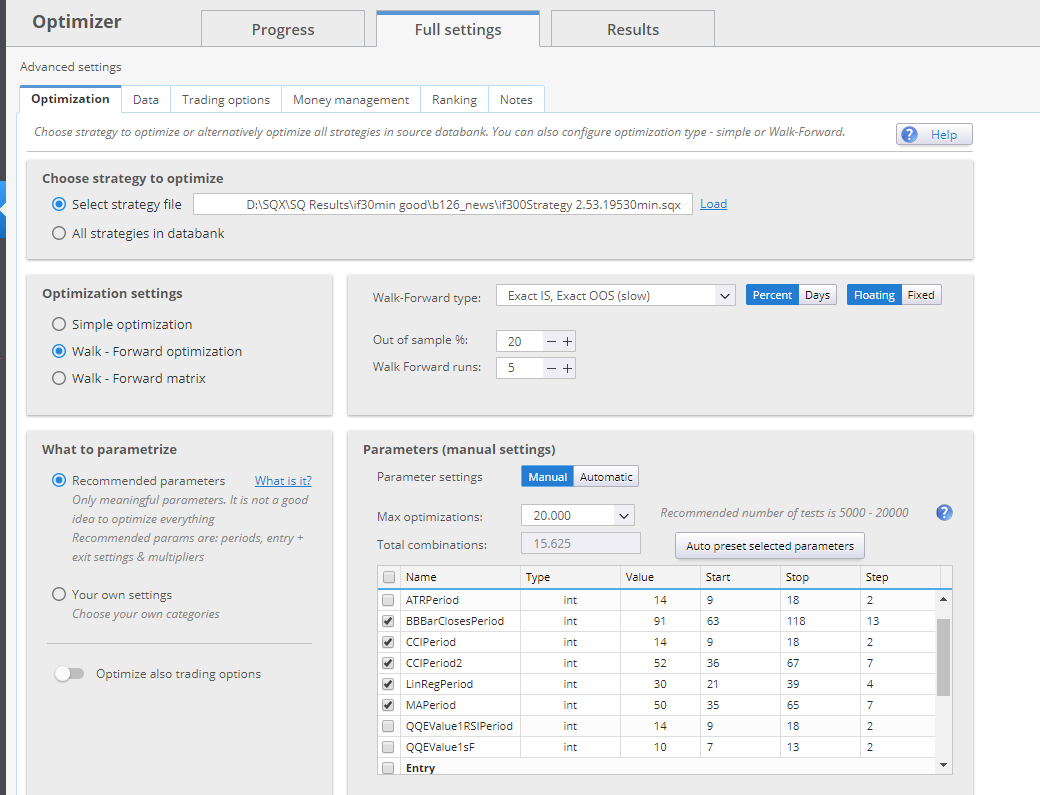Select Walk - Forward optimization radio button
This screenshot has width=1040, height=795.
click(x=59, y=351)
